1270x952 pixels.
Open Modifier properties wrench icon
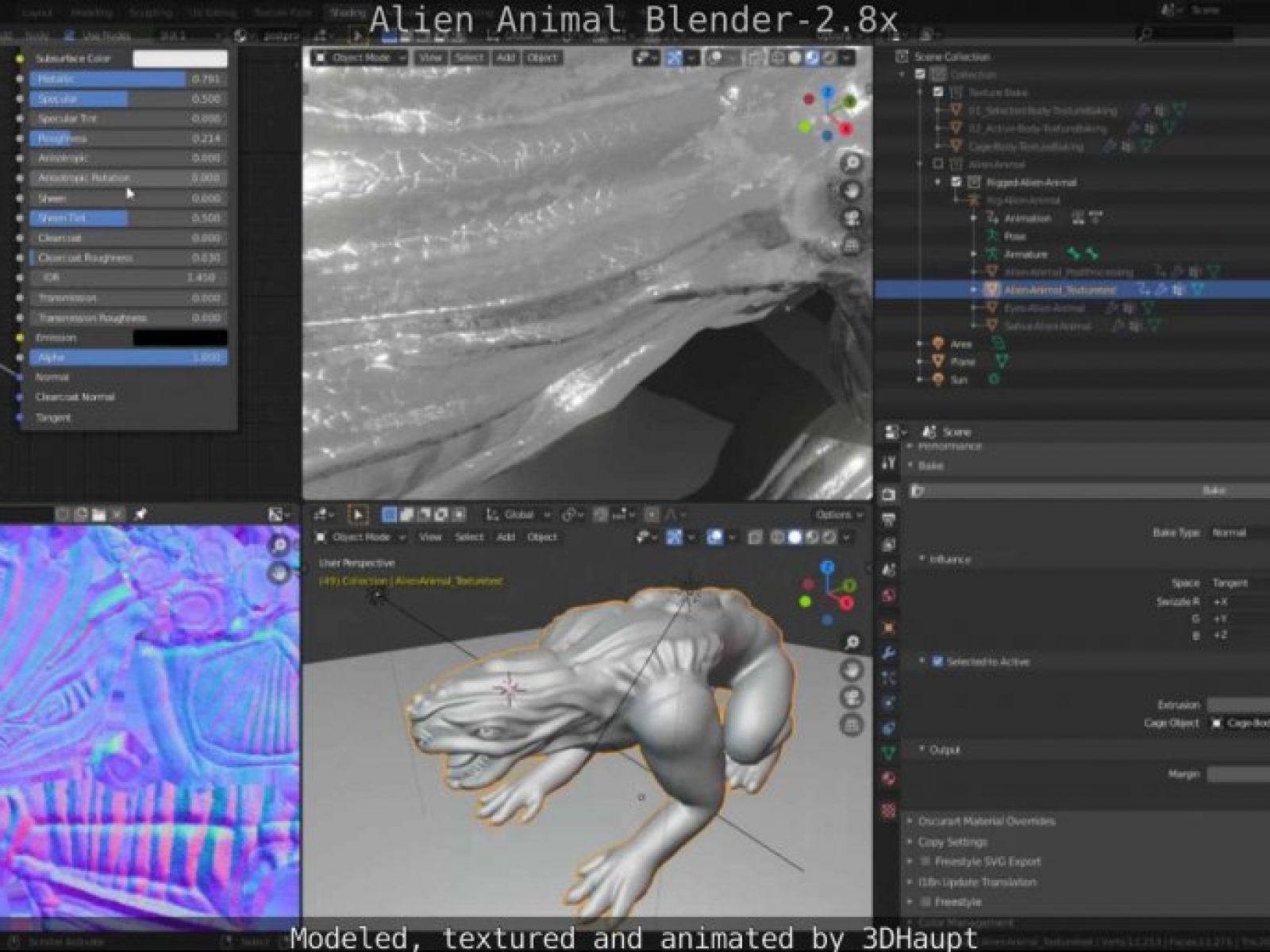[888, 653]
